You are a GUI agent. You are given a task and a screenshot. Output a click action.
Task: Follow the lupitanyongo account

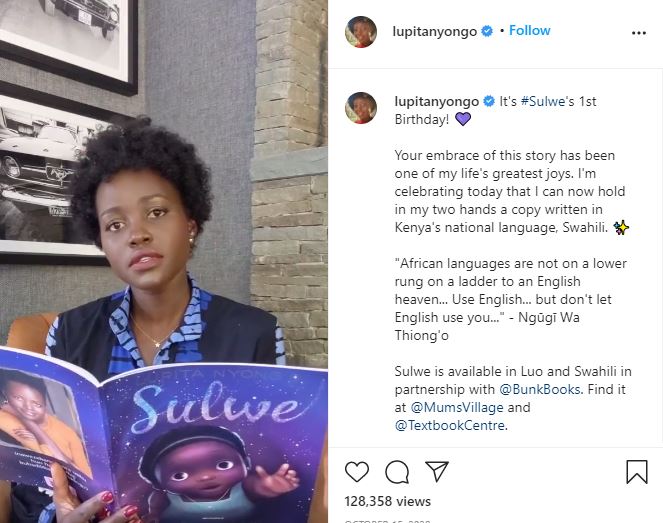pyautogui.click(x=529, y=30)
